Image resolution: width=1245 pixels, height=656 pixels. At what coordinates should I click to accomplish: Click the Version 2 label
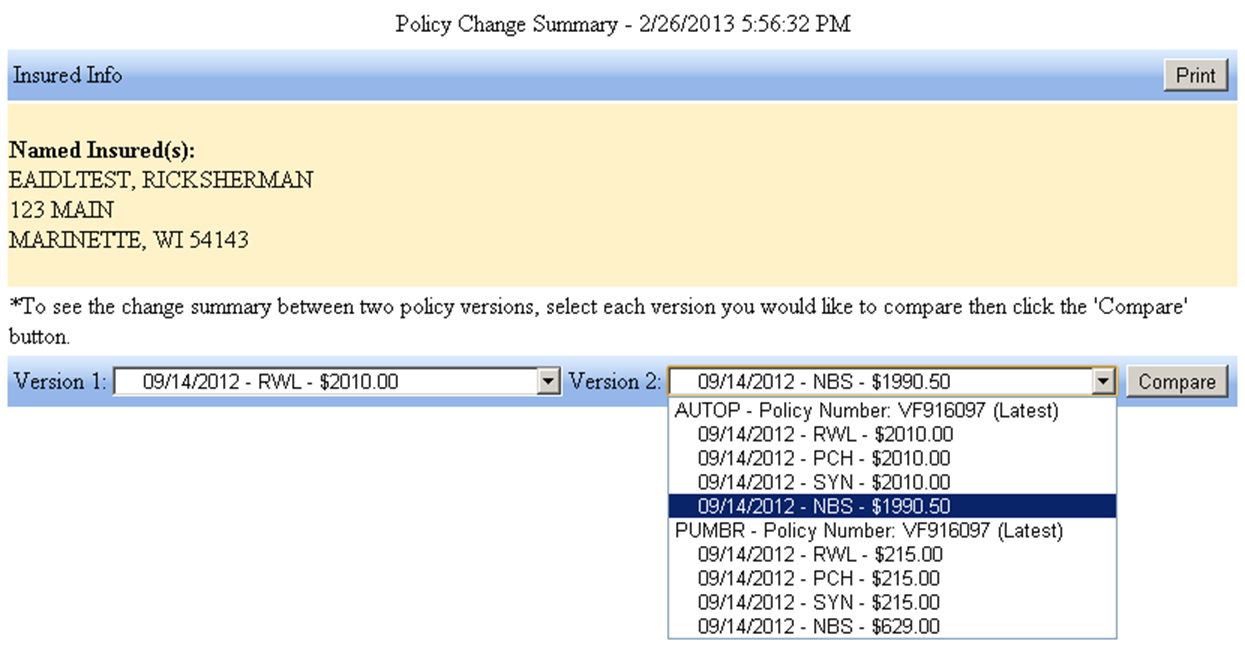tap(615, 381)
